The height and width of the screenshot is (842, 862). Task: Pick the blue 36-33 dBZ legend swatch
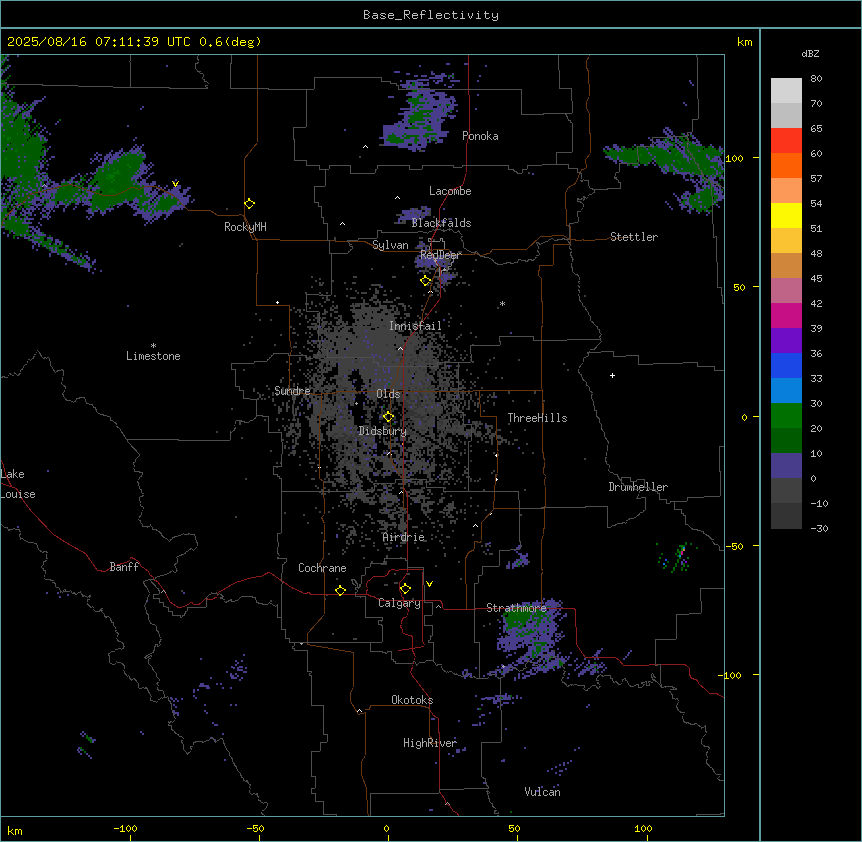click(786, 365)
